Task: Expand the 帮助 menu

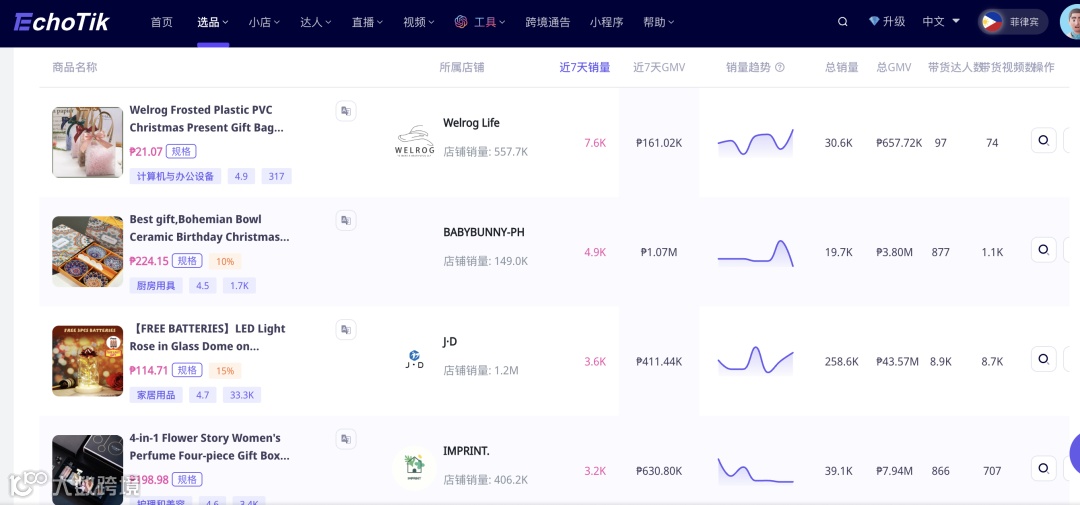Action: click(x=658, y=22)
